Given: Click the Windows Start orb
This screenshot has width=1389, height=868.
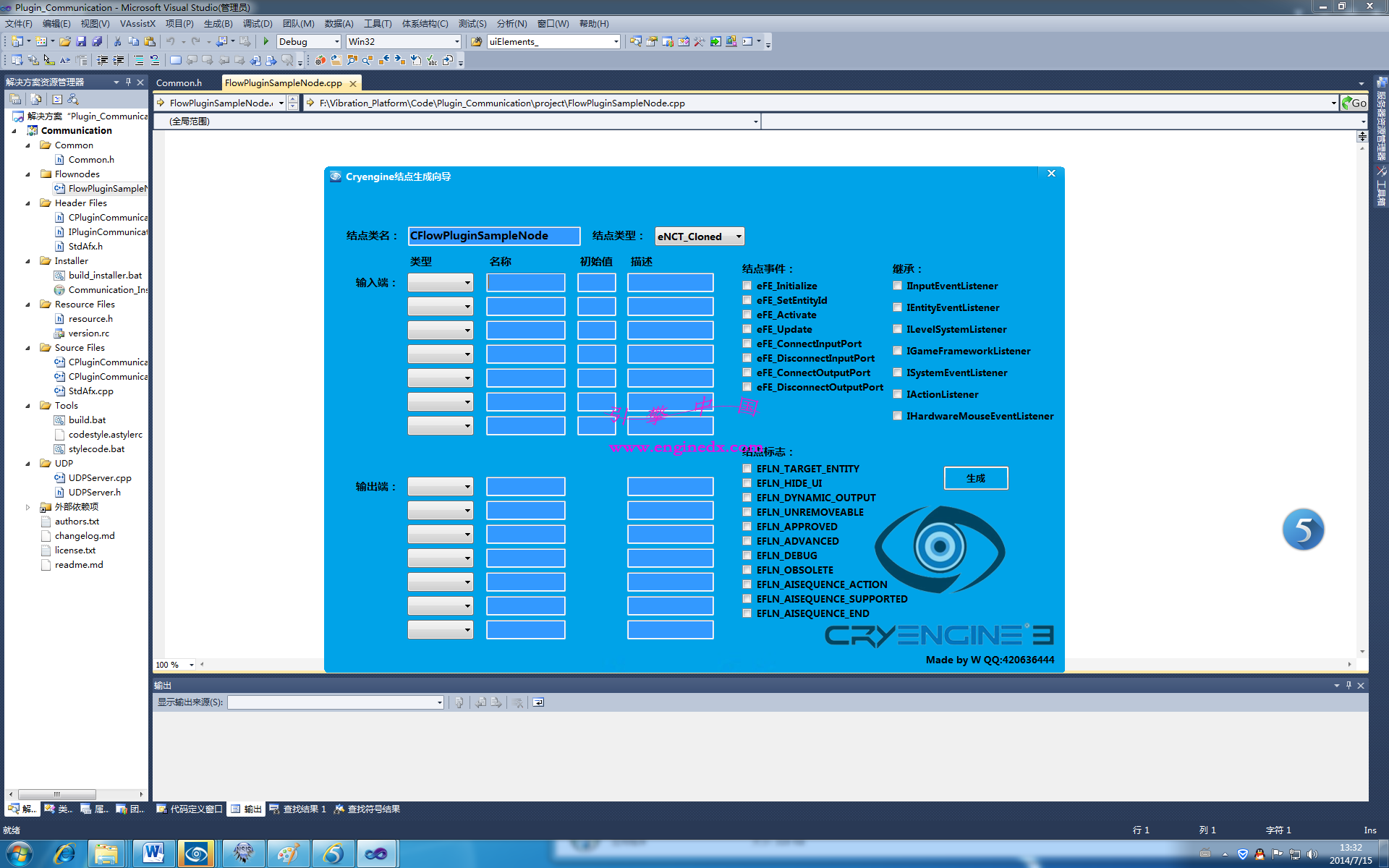Looking at the screenshot, I should coord(20,854).
